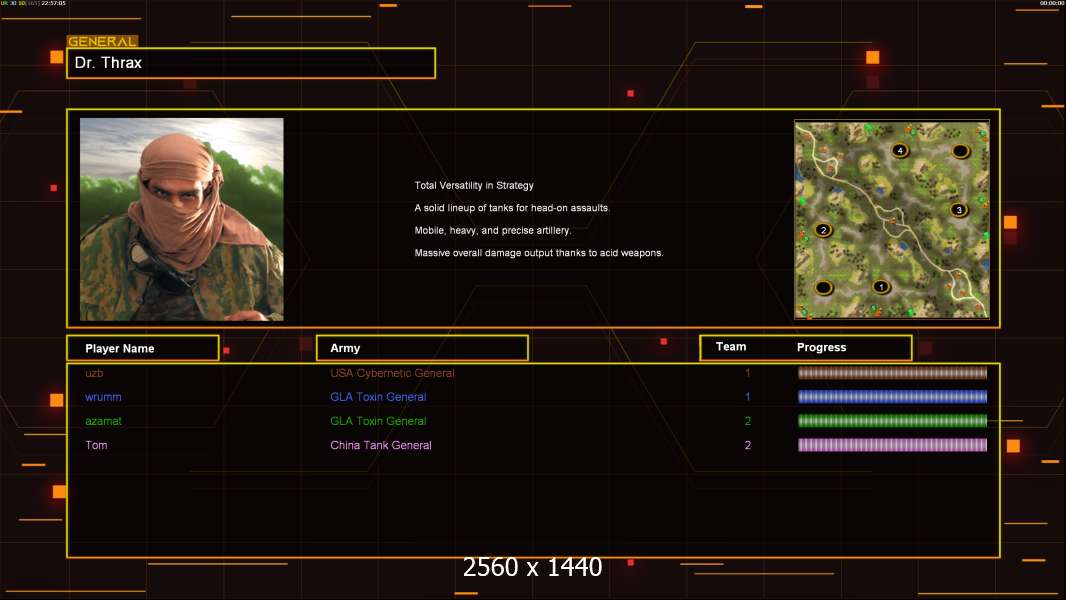Click Tom's pink loading progress bar
The image size is (1066, 600).
pyautogui.click(x=892, y=445)
